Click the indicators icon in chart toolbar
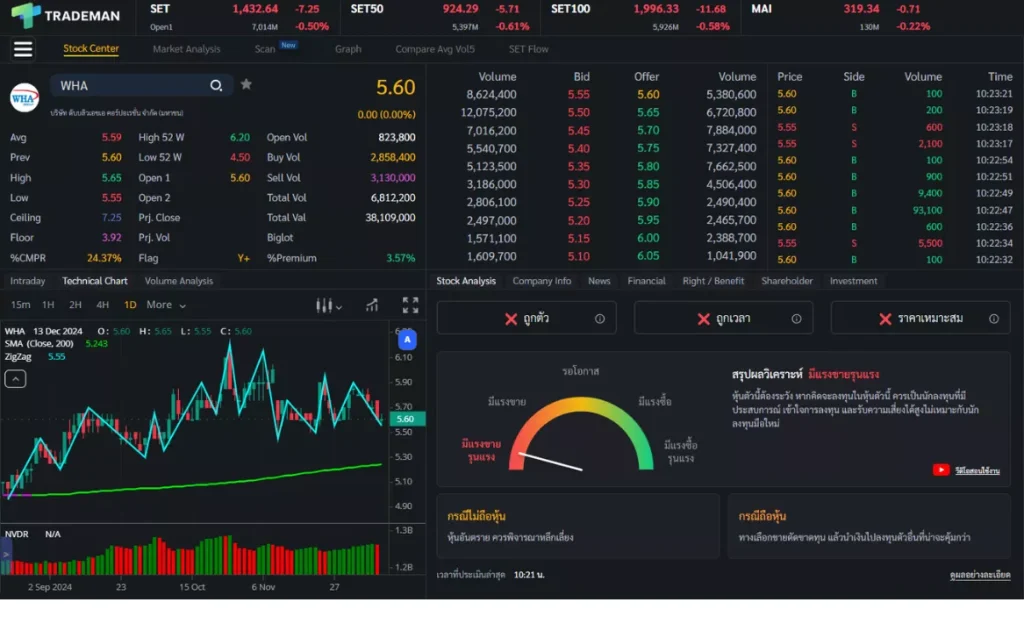The image size is (1024, 631). (x=372, y=305)
